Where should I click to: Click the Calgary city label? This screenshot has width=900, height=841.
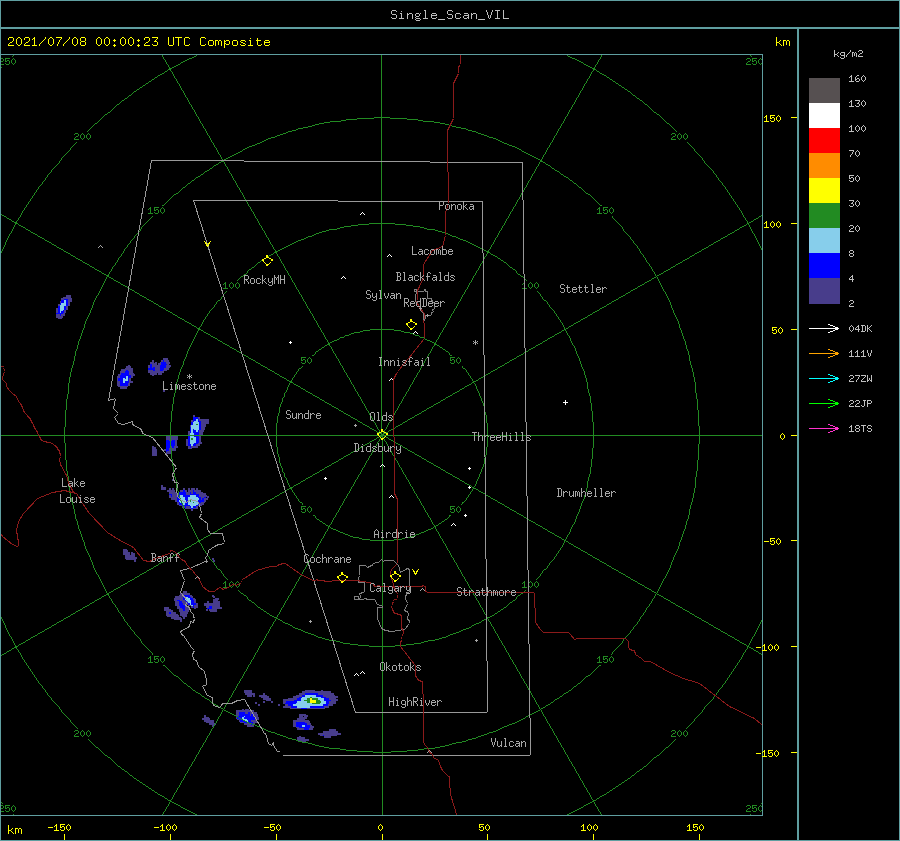point(390,588)
